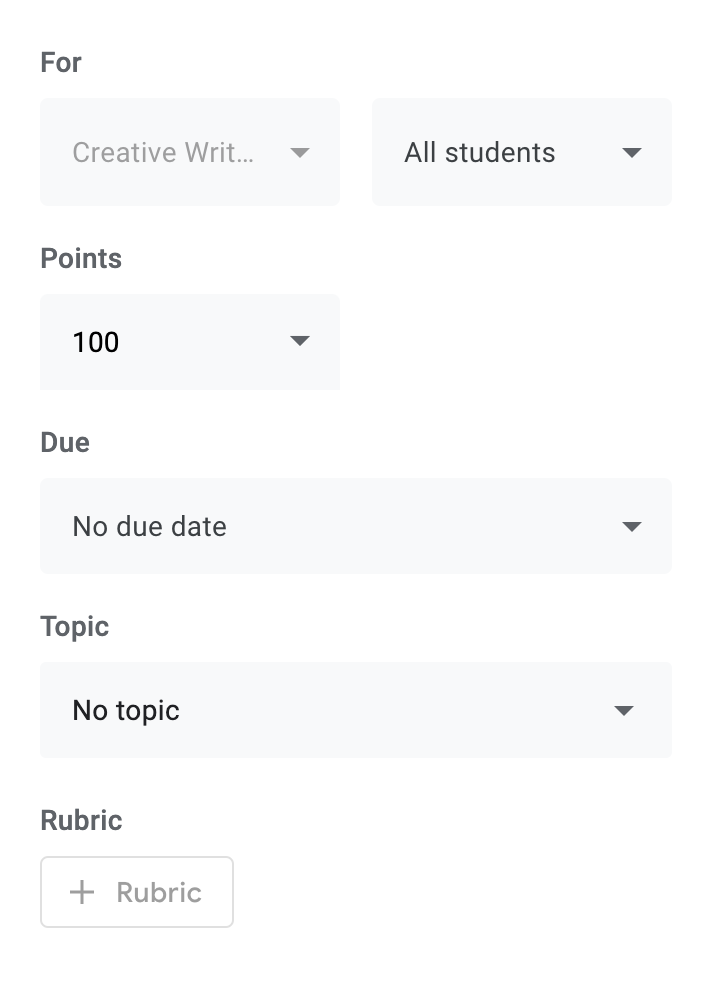Click the arrow next to All students

pyautogui.click(x=631, y=153)
